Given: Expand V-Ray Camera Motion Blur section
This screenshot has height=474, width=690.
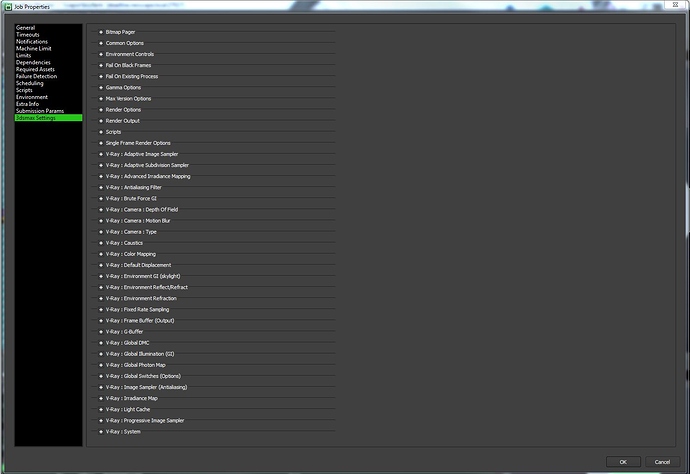Looking at the screenshot, I should [x=137, y=220].
